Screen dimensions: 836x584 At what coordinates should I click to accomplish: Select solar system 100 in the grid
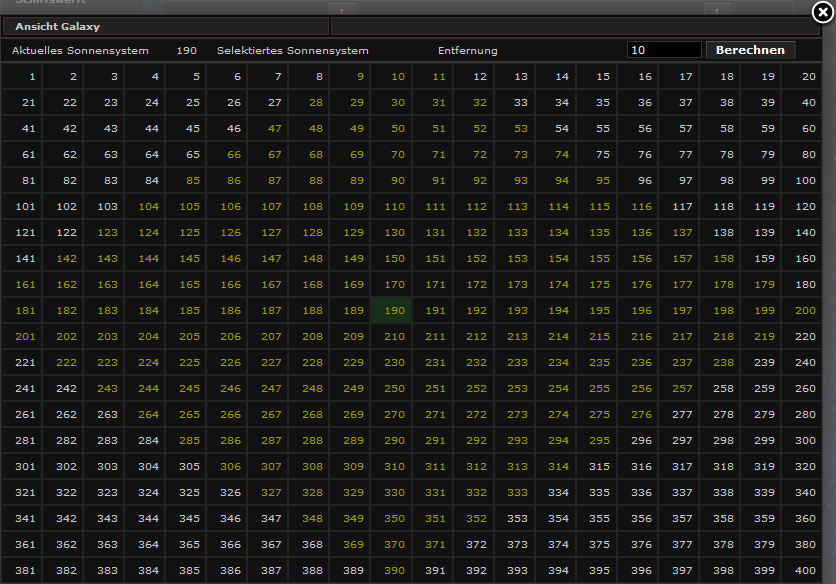(803, 180)
